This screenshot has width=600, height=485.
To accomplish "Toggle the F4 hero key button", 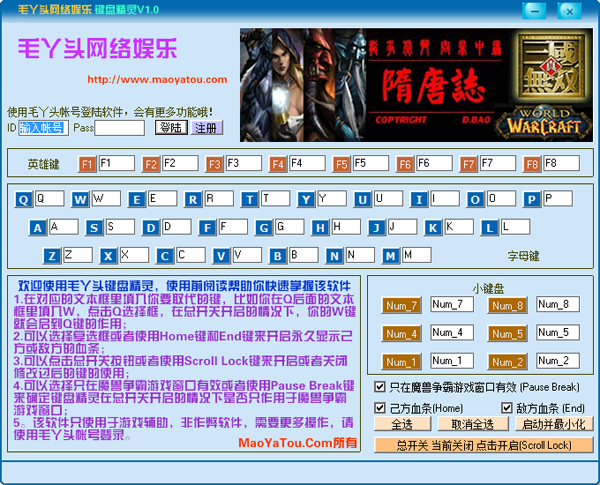I will pyautogui.click(x=277, y=164).
